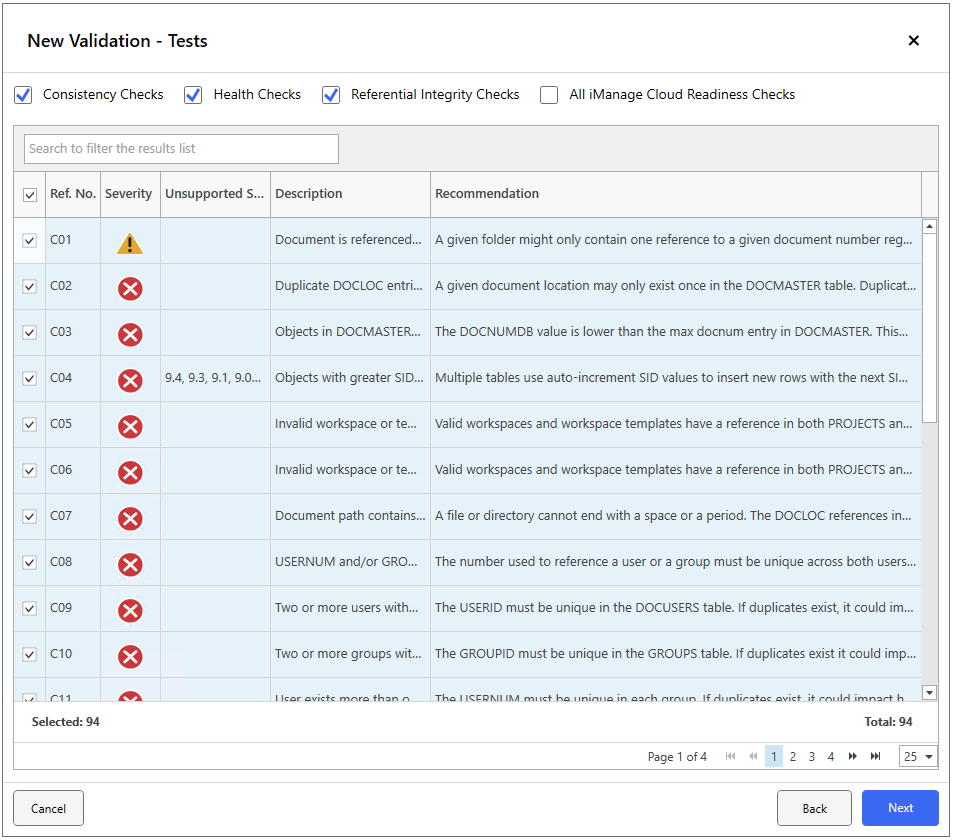
Task: Click the error severity icon for check C05
Action: click(x=129, y=426)
